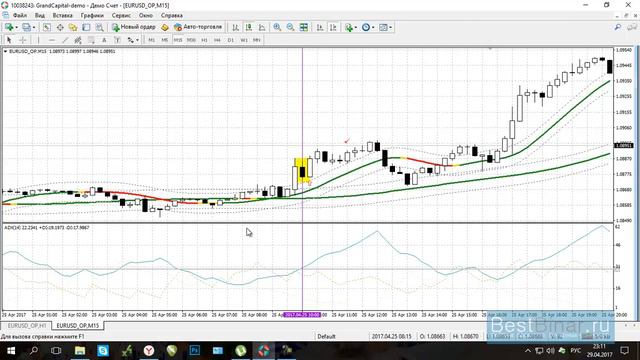
Task: Click the O: 1.08663 status bar value
Action: [x=433, y=337]
